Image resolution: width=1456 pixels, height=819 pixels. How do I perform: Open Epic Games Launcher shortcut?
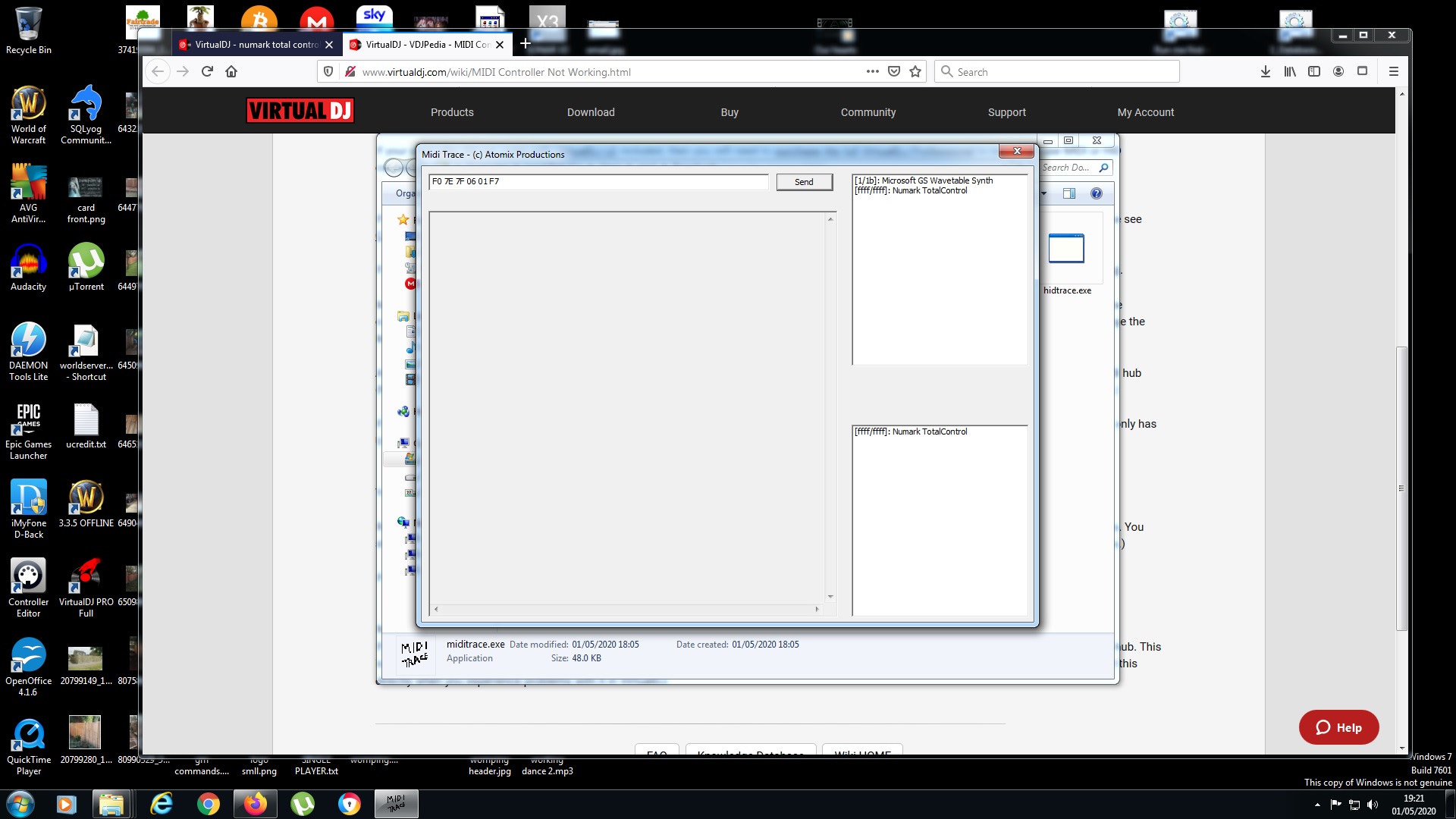tap(28, 430)
